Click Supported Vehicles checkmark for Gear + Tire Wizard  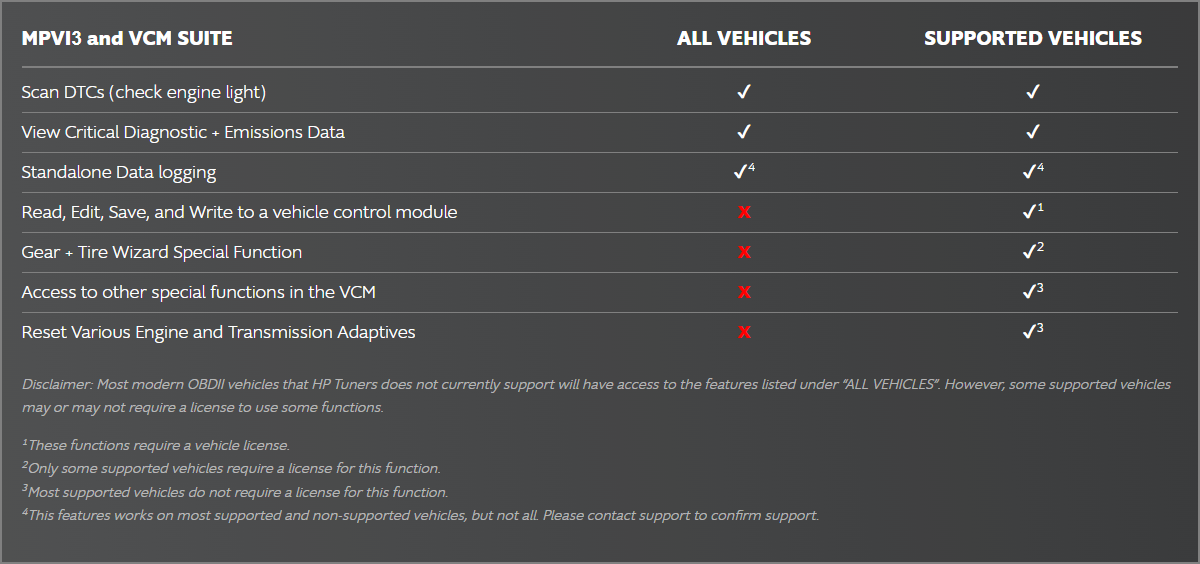point(1030,252)
